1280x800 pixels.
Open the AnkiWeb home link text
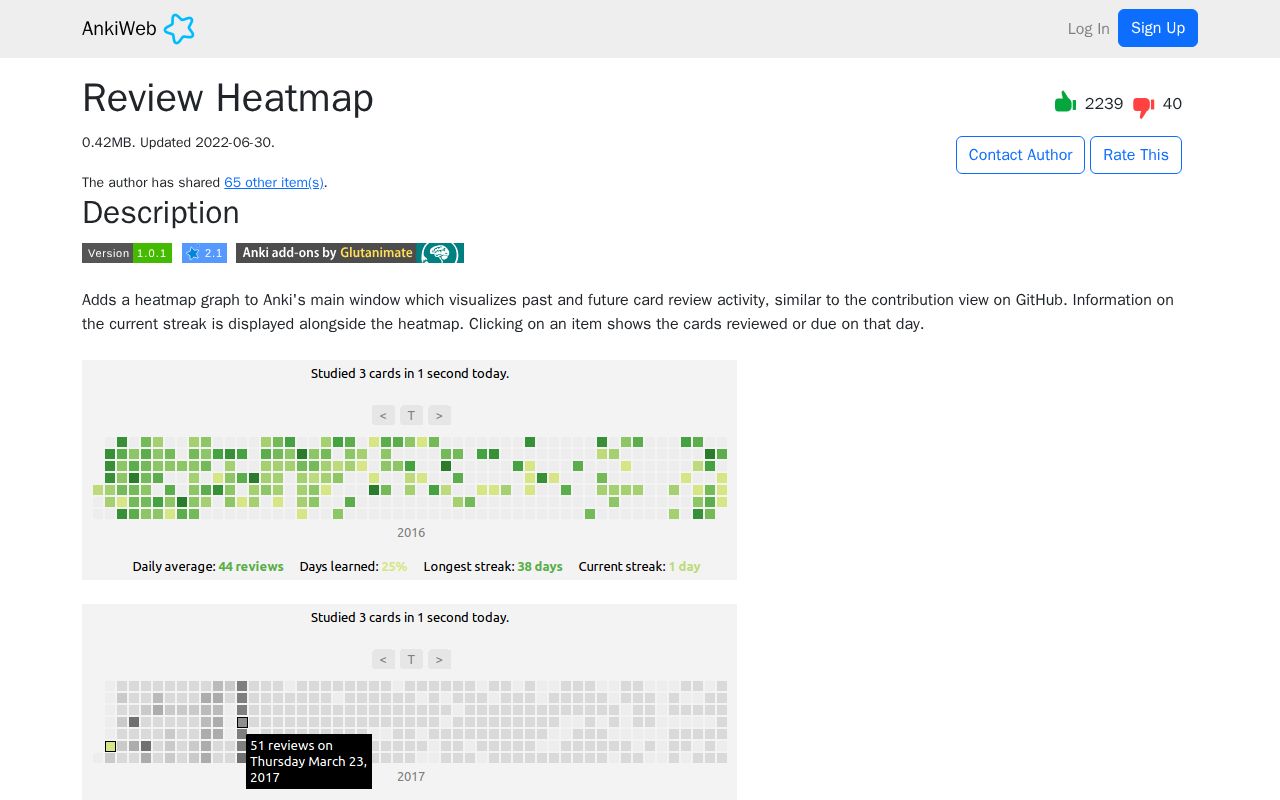(x=119, y=29)
